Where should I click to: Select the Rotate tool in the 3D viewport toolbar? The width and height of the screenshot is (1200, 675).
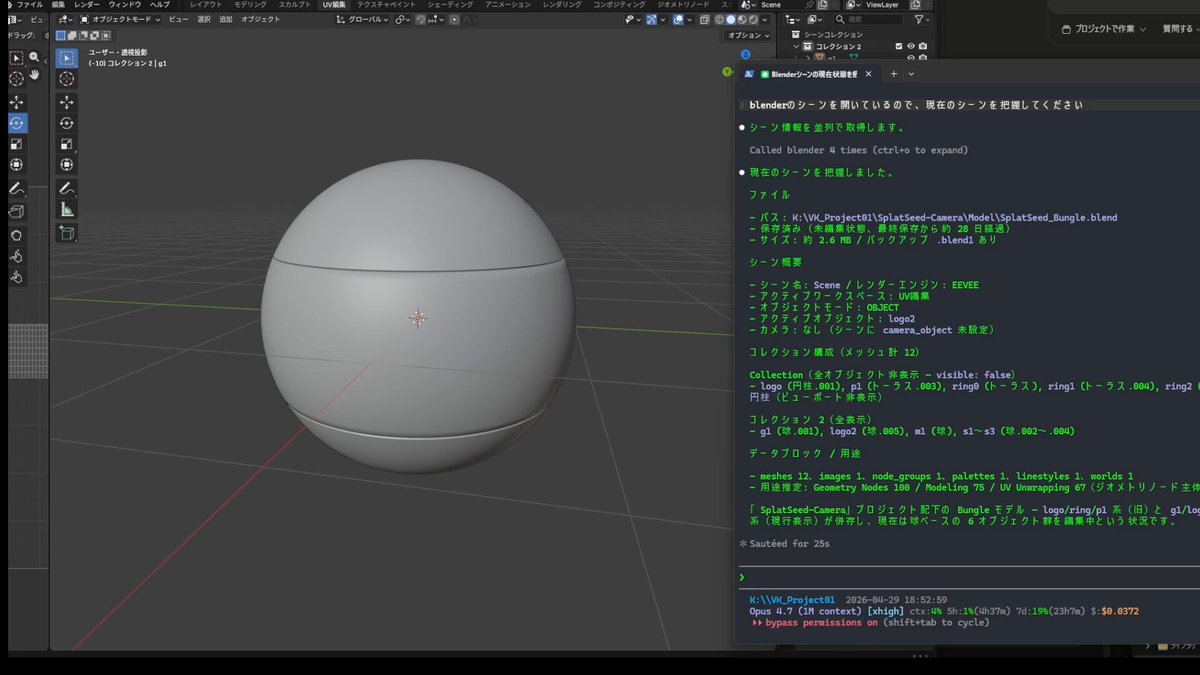pos(67,123)
